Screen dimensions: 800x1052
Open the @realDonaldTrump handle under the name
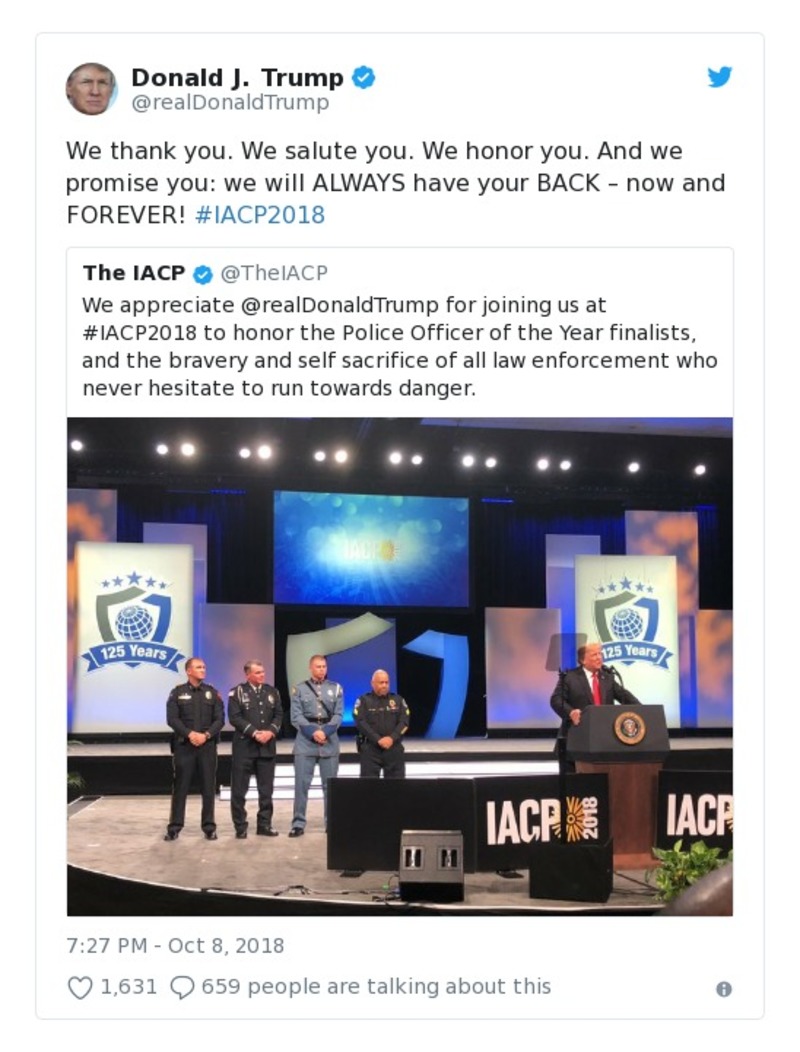229,102
